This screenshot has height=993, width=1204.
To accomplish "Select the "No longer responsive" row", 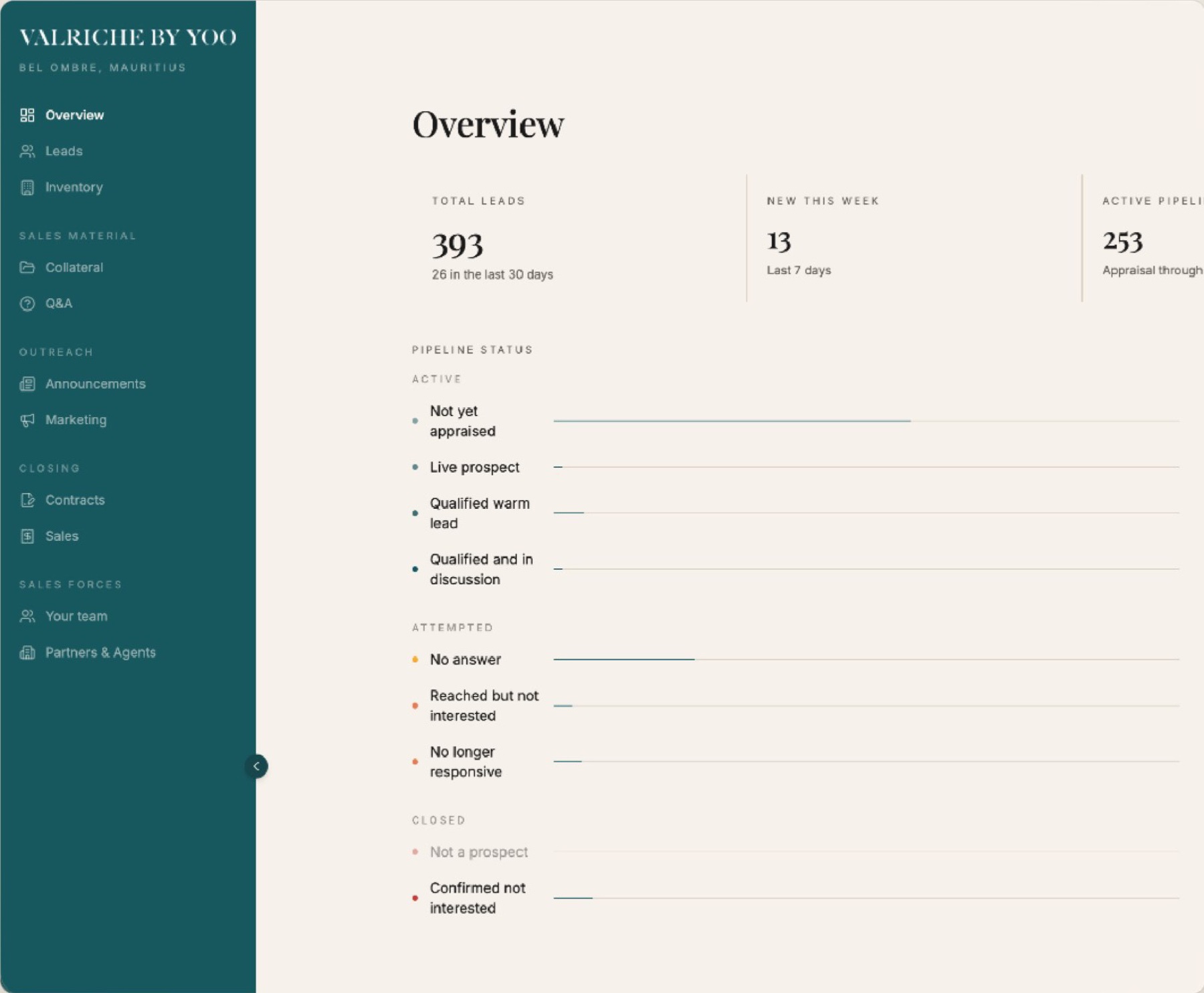I will [x=795, y=762].
